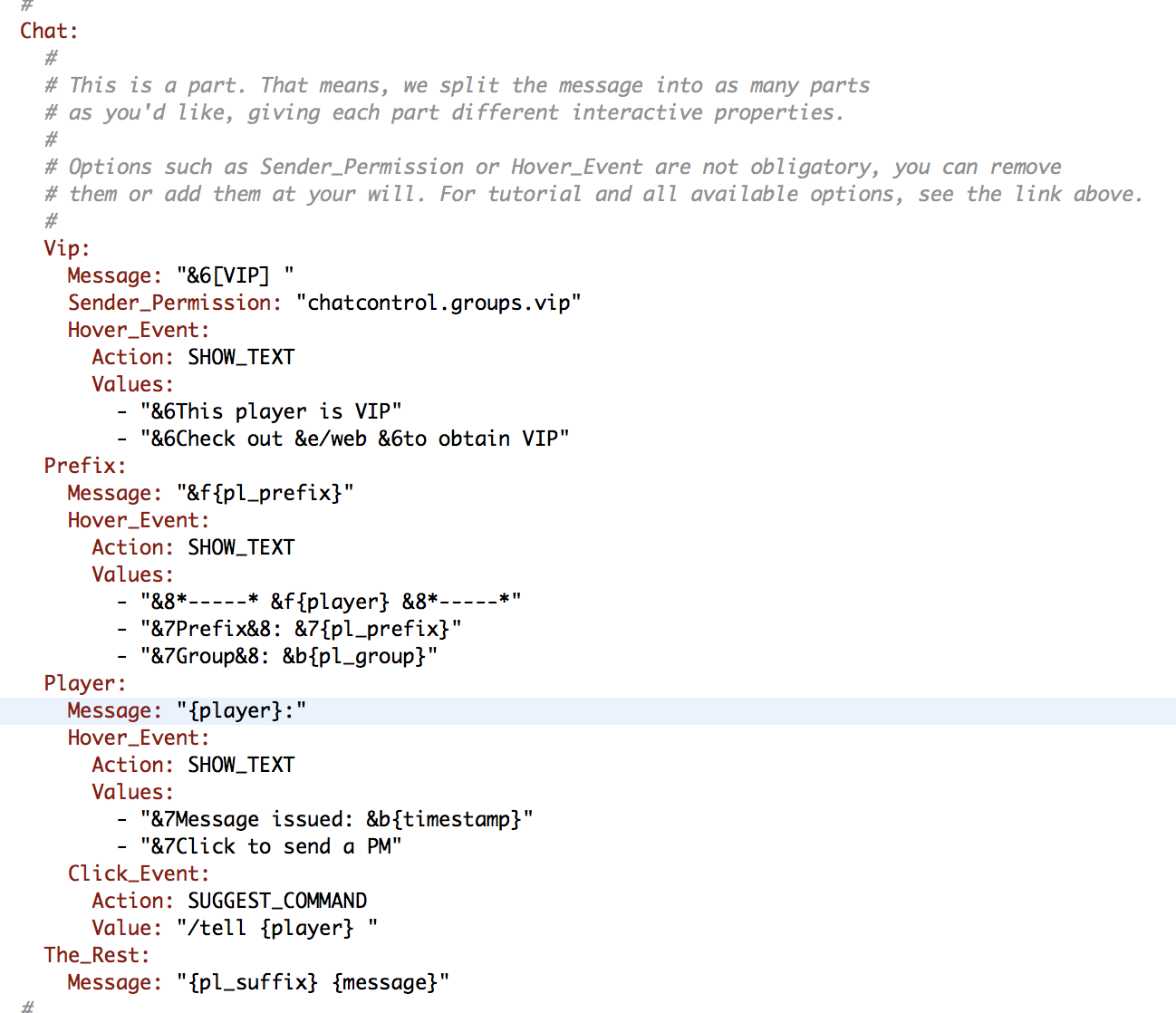Click "Values:" key under the Vip section

(133, 384)
